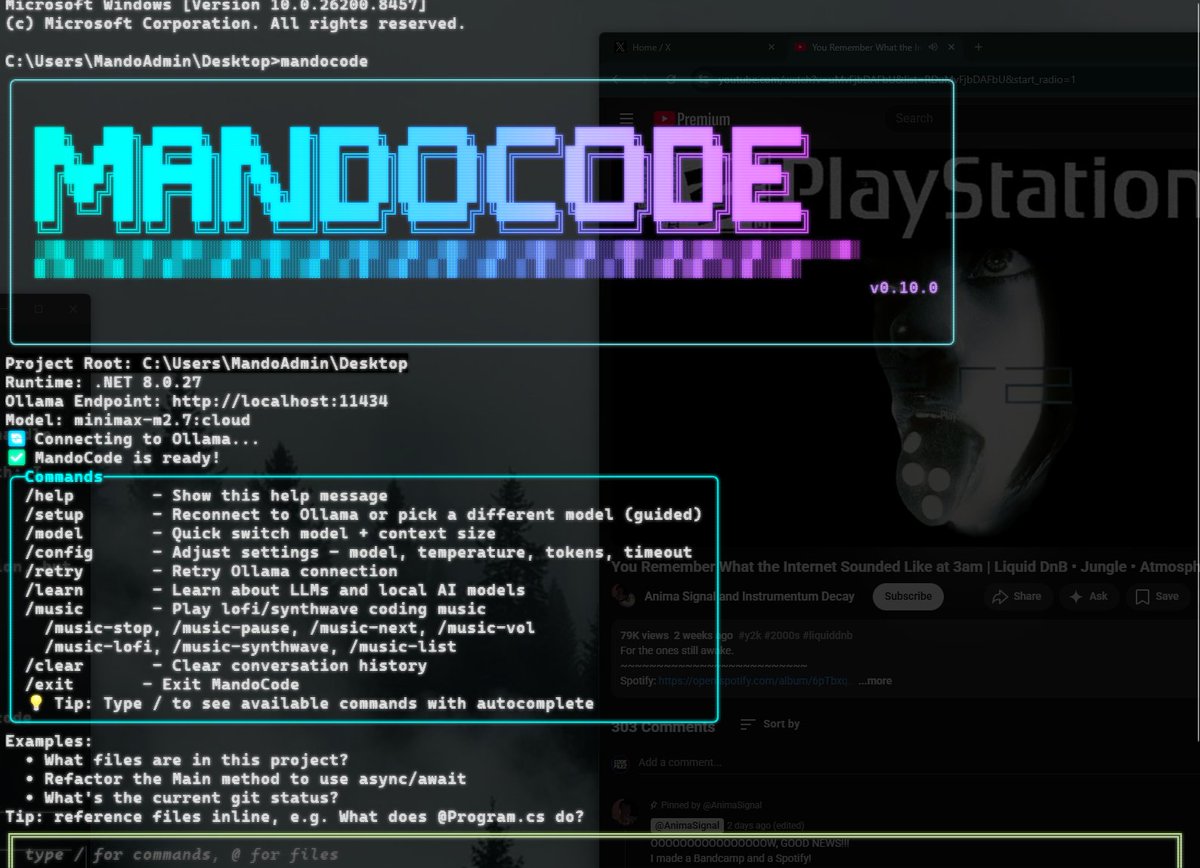Screen dimensions: 1200x868
Task: Click the YouTube video title text
Action: [905, 567]
